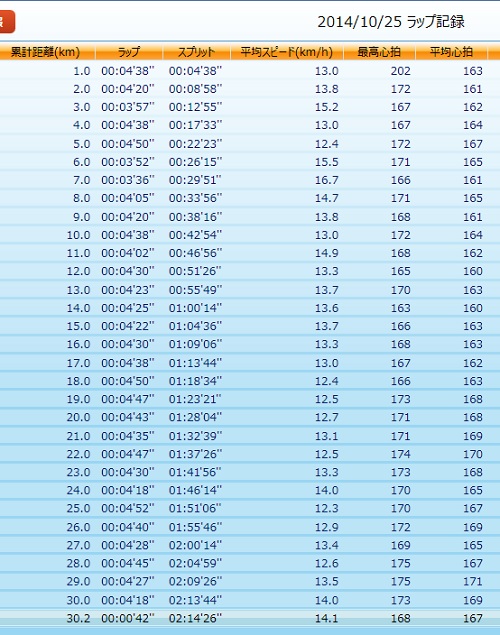The height and width of the screenshot is (635, 500).
Task: Select average speed 14.1 in last row
Action: point(327,618)
